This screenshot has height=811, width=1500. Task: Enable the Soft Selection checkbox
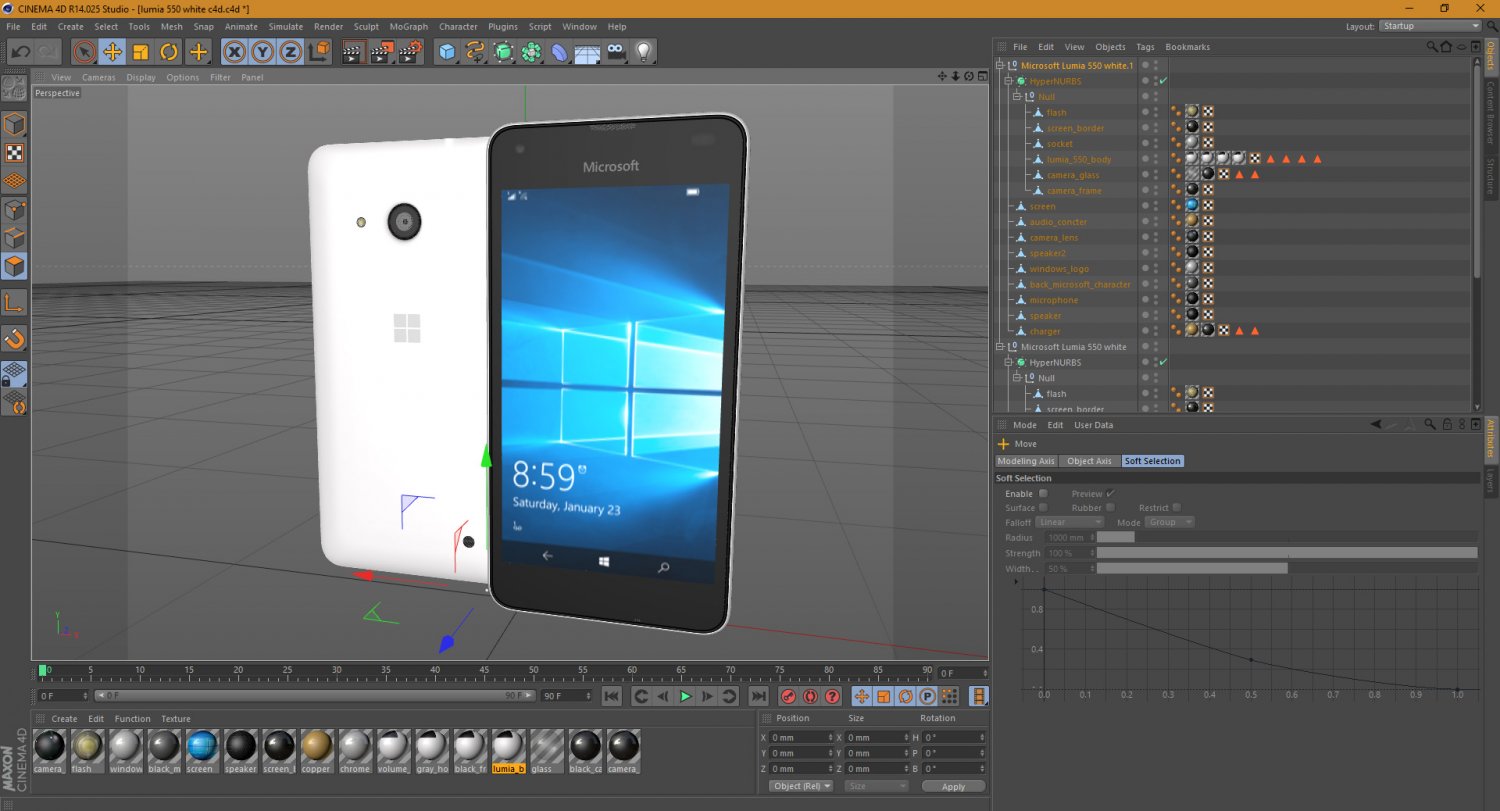click(x=1043, y=493)
